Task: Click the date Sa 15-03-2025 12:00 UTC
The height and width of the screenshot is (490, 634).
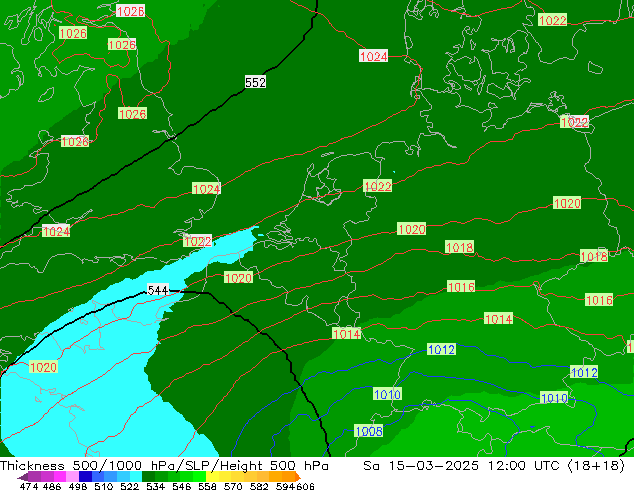Action: [463, 466]
